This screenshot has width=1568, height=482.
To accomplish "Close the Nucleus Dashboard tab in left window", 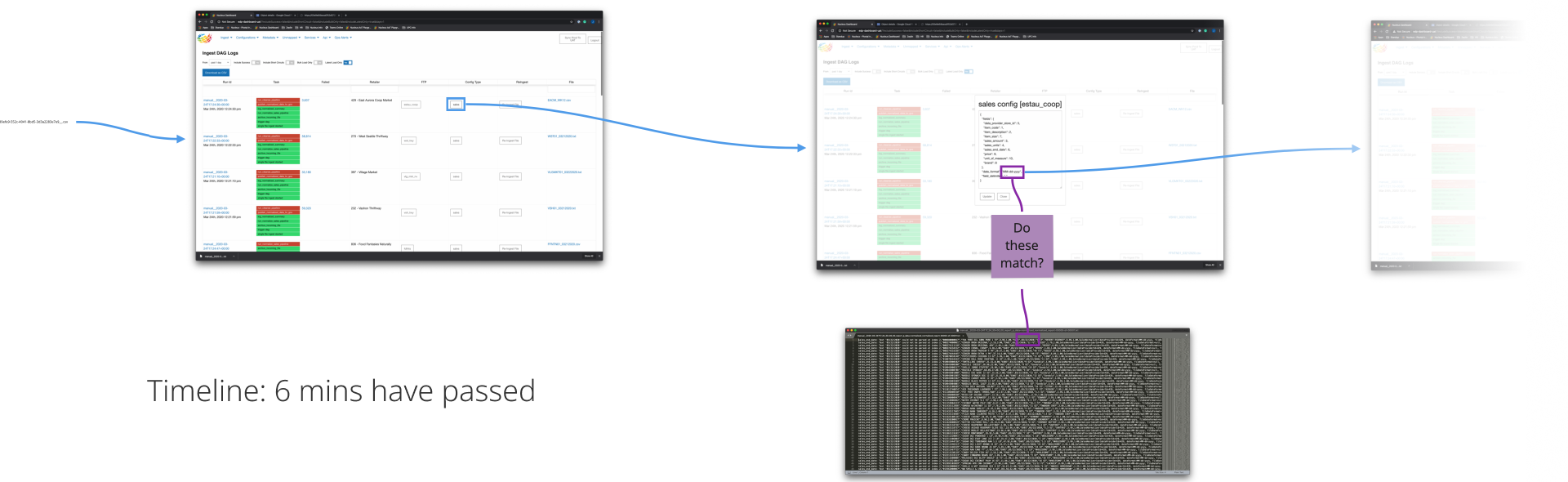I will pos(251,16).
